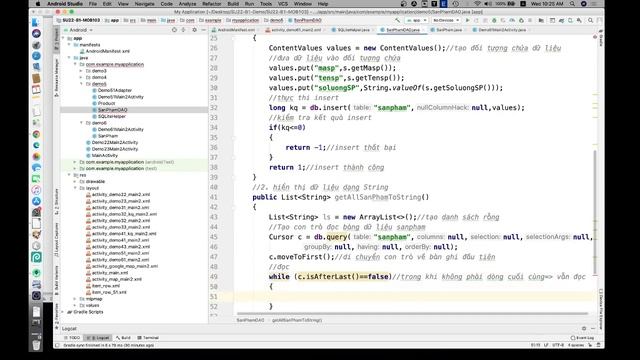Select MainActivity in the project tree
Screen dimensions: 640x360
pos(104,156)
